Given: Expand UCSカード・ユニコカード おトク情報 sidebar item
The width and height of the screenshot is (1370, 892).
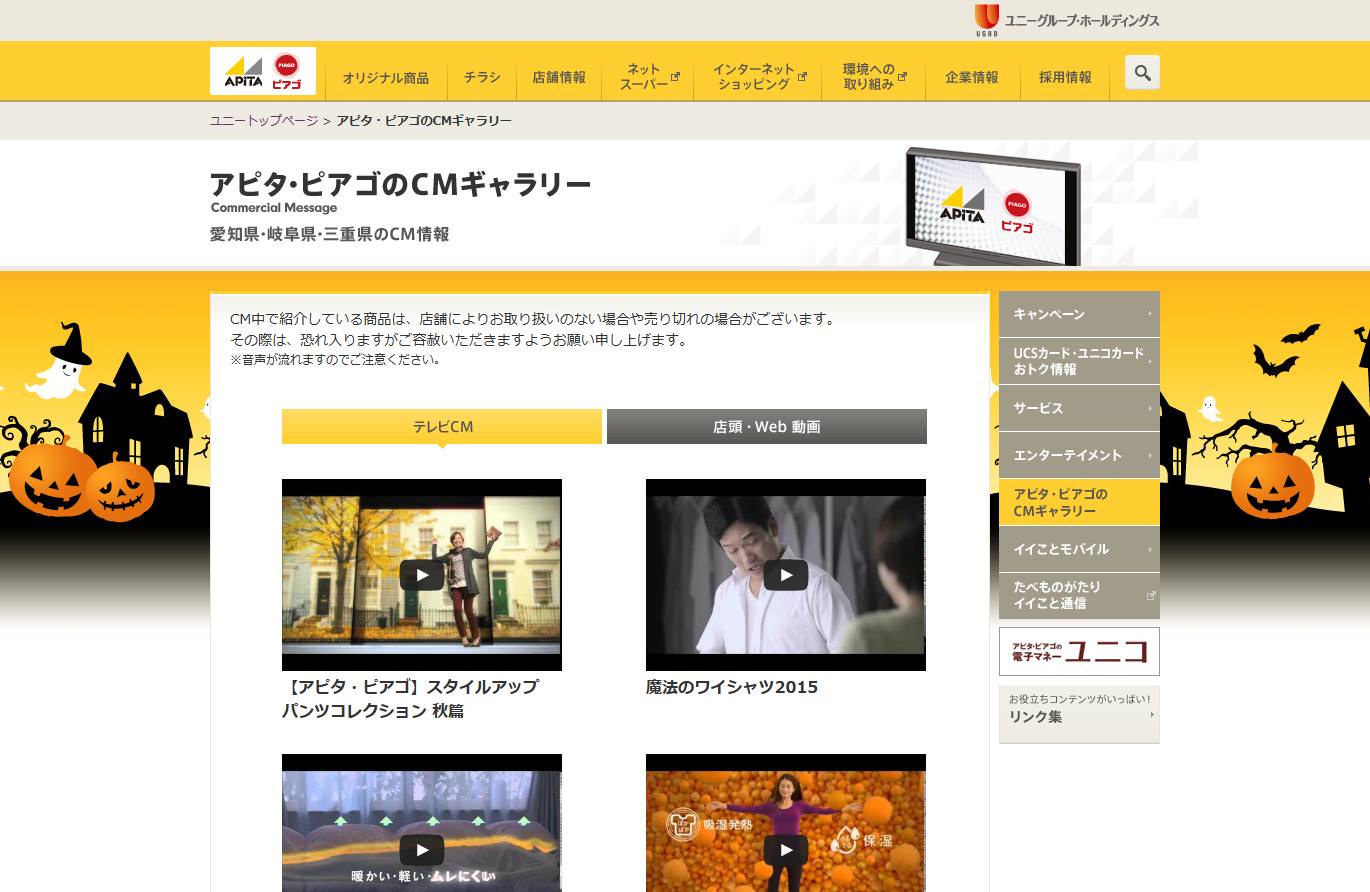Looking at the screenshot, I should (x=1079, y=361).
